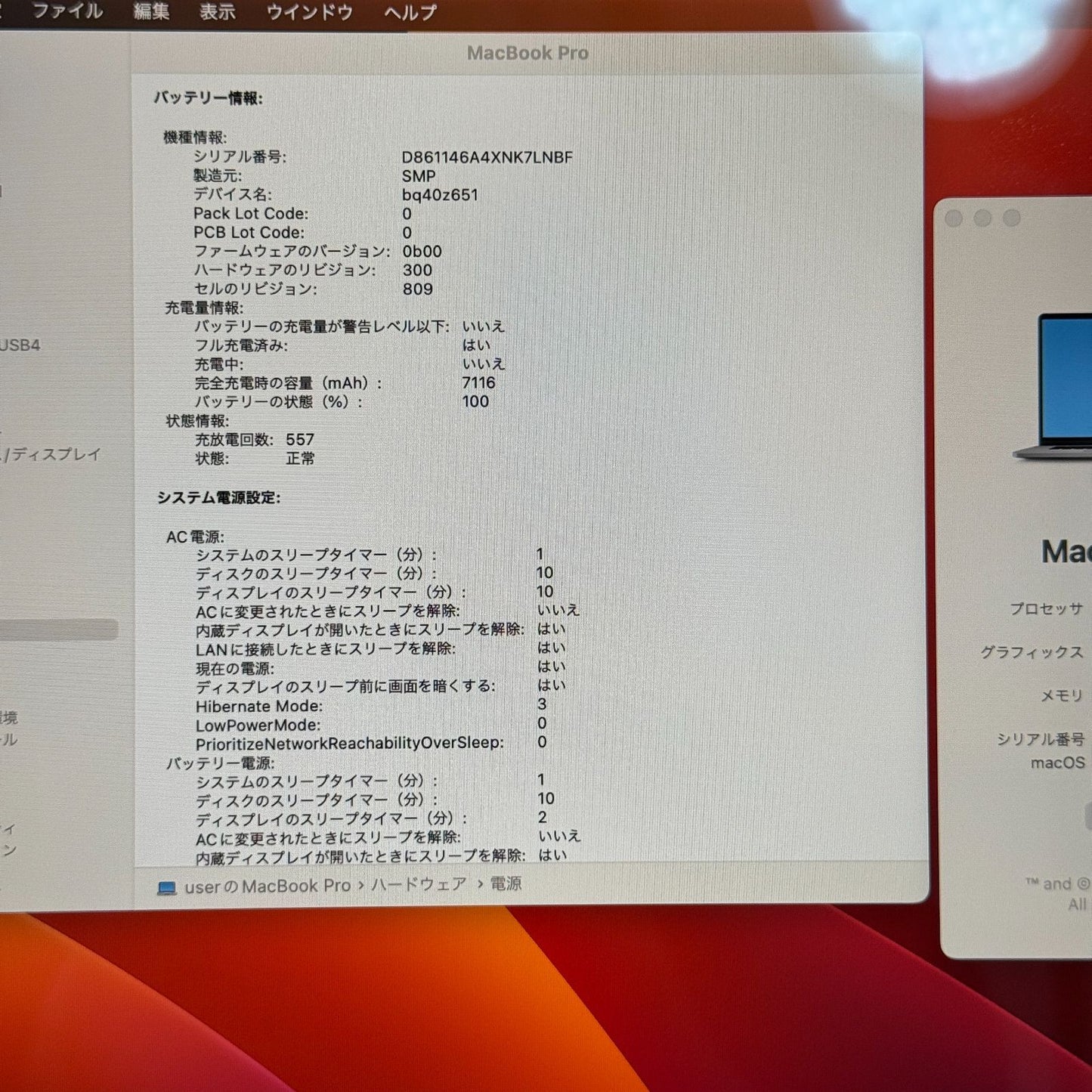Click the LowPowerMode row label
1092x1092 pixels.
(258, 725)
